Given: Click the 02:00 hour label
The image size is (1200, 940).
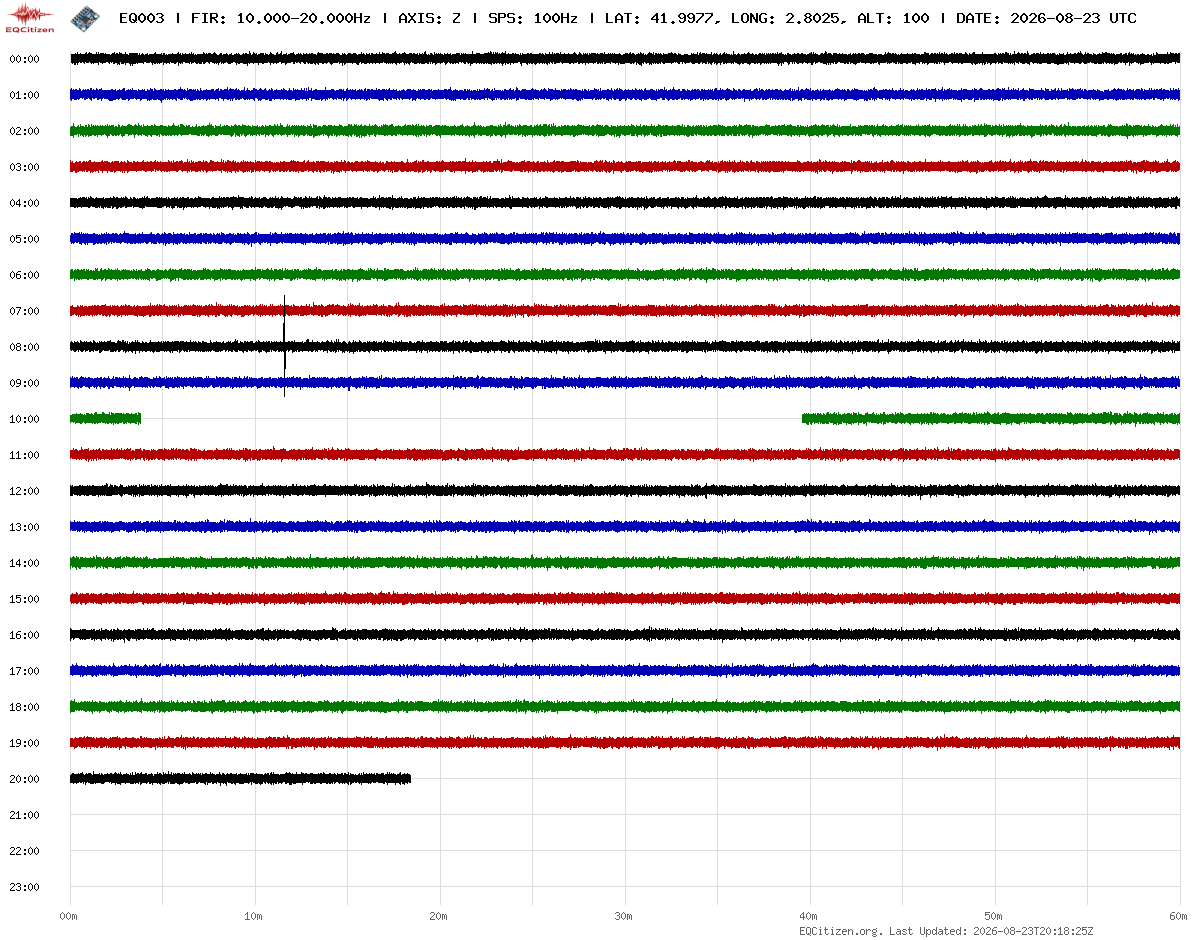Looking at the screenshot, I should pyautogui.click(x=24, y=131).
